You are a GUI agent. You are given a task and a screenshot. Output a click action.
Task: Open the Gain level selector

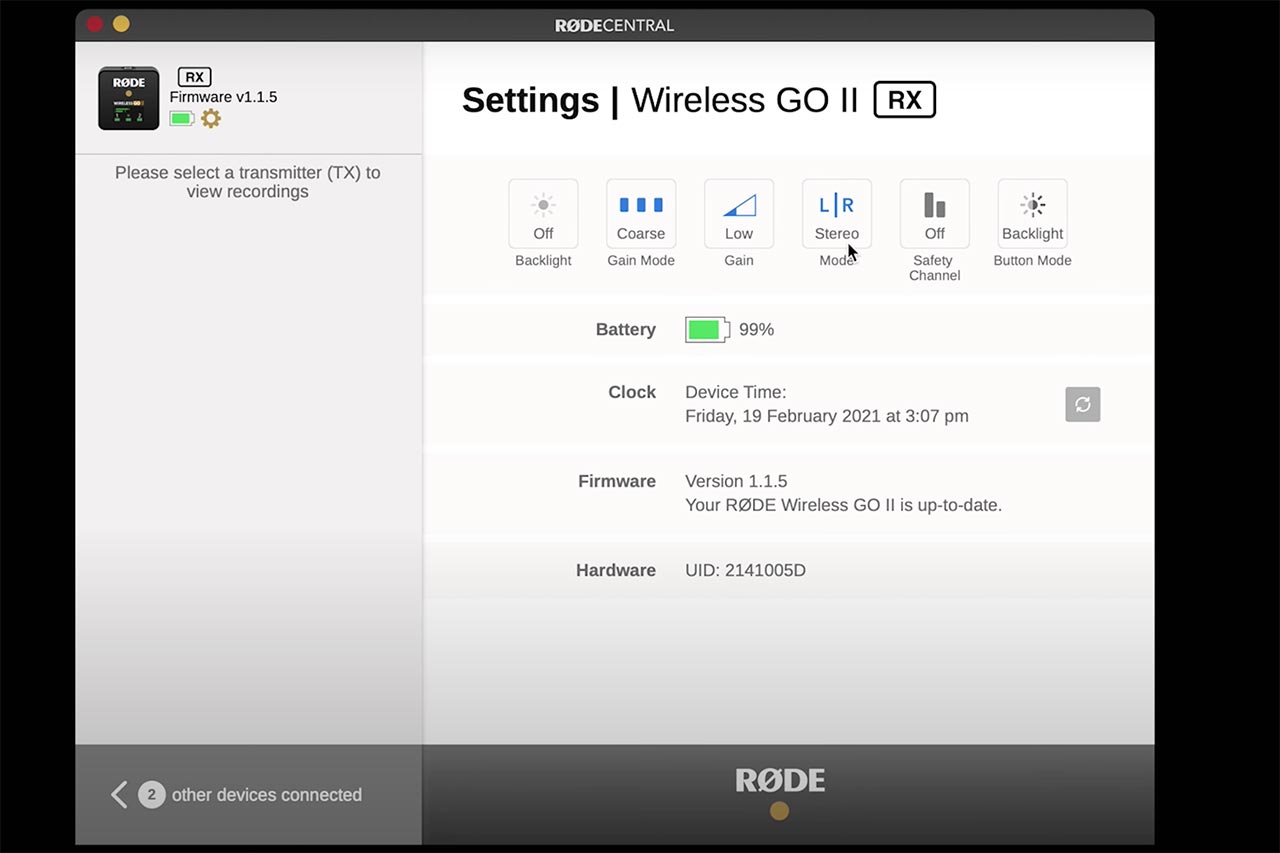(739, 214)
